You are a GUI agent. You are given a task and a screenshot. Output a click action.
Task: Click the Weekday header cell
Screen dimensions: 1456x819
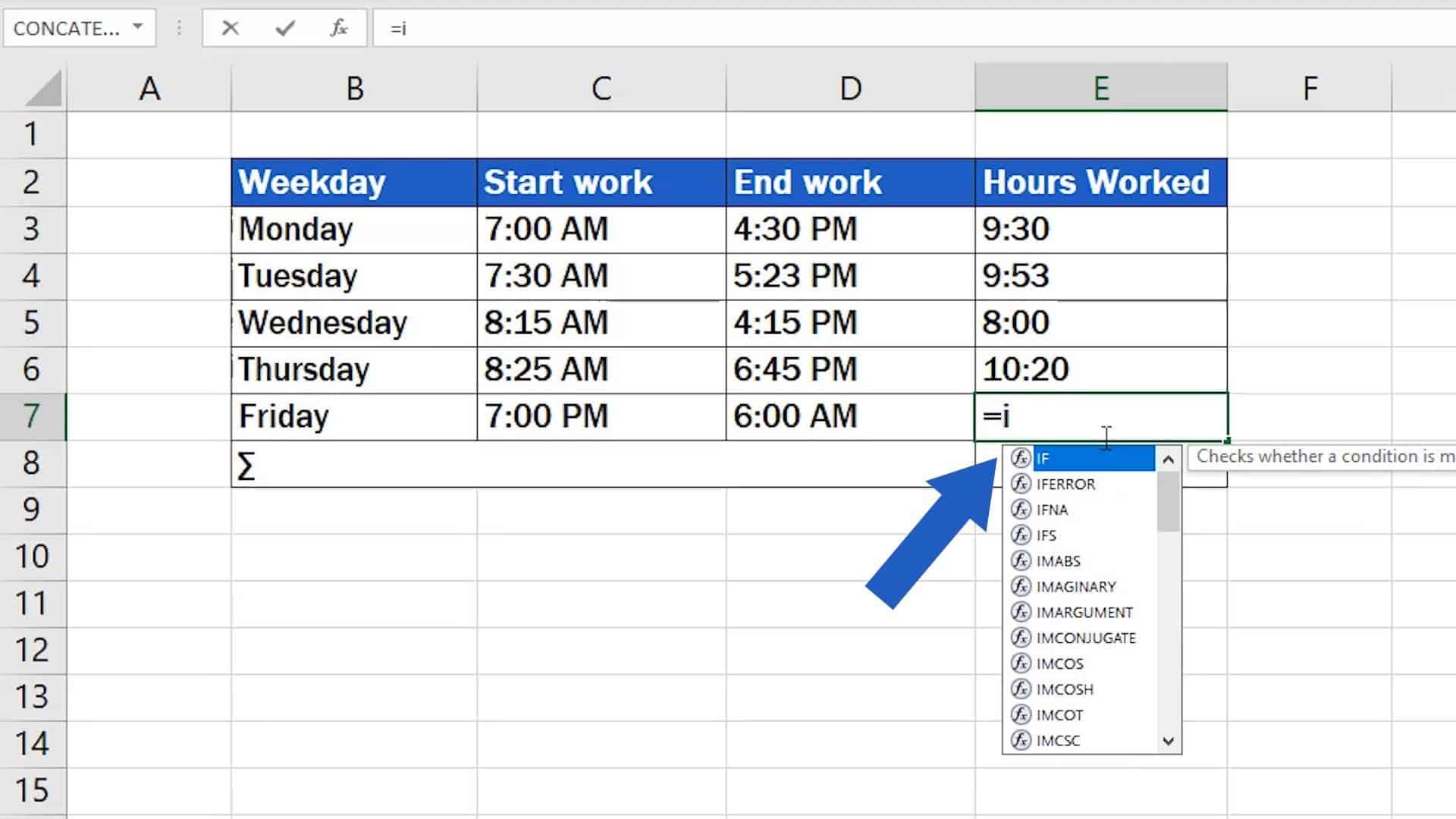point(354,182)
